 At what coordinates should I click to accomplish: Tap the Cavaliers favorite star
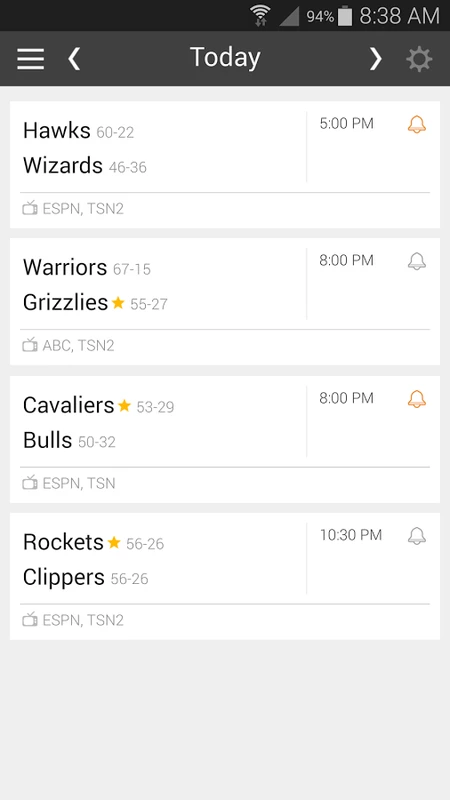pyautogui.click(x=124, y=406)
